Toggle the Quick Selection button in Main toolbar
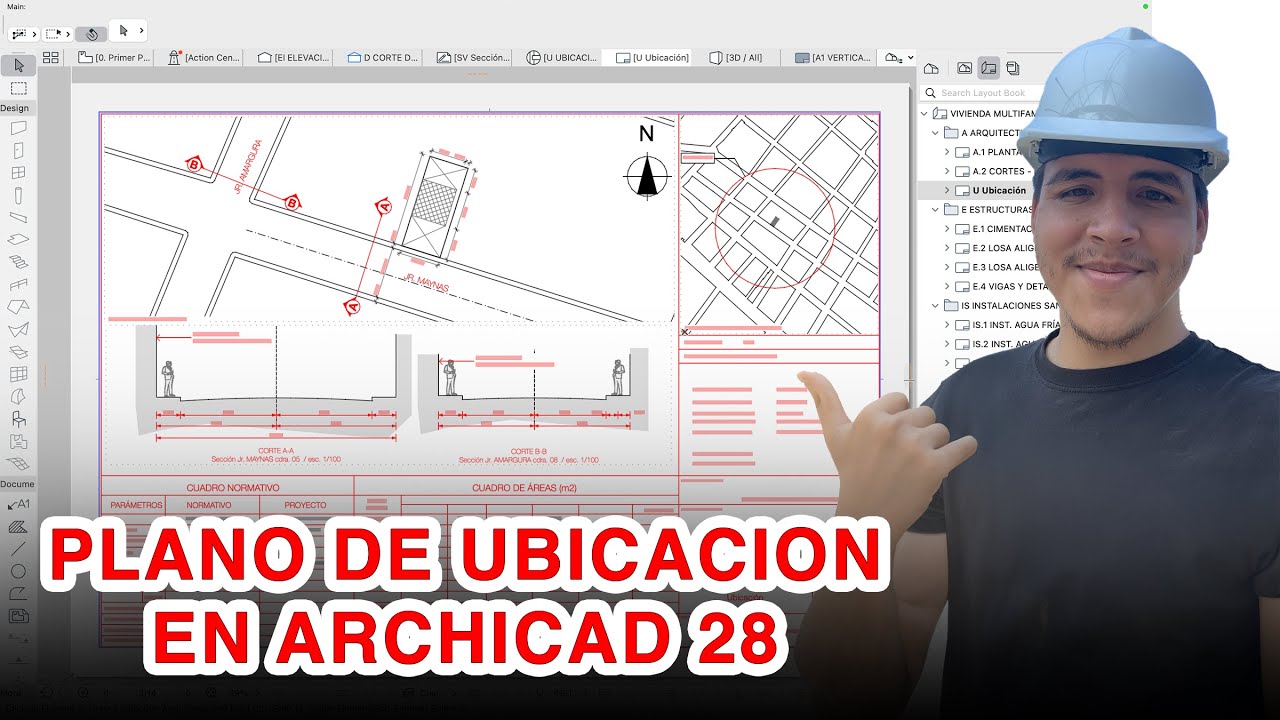Image resolution: width=1280 pixels, height=720 pixels. (x=91, y=33)
